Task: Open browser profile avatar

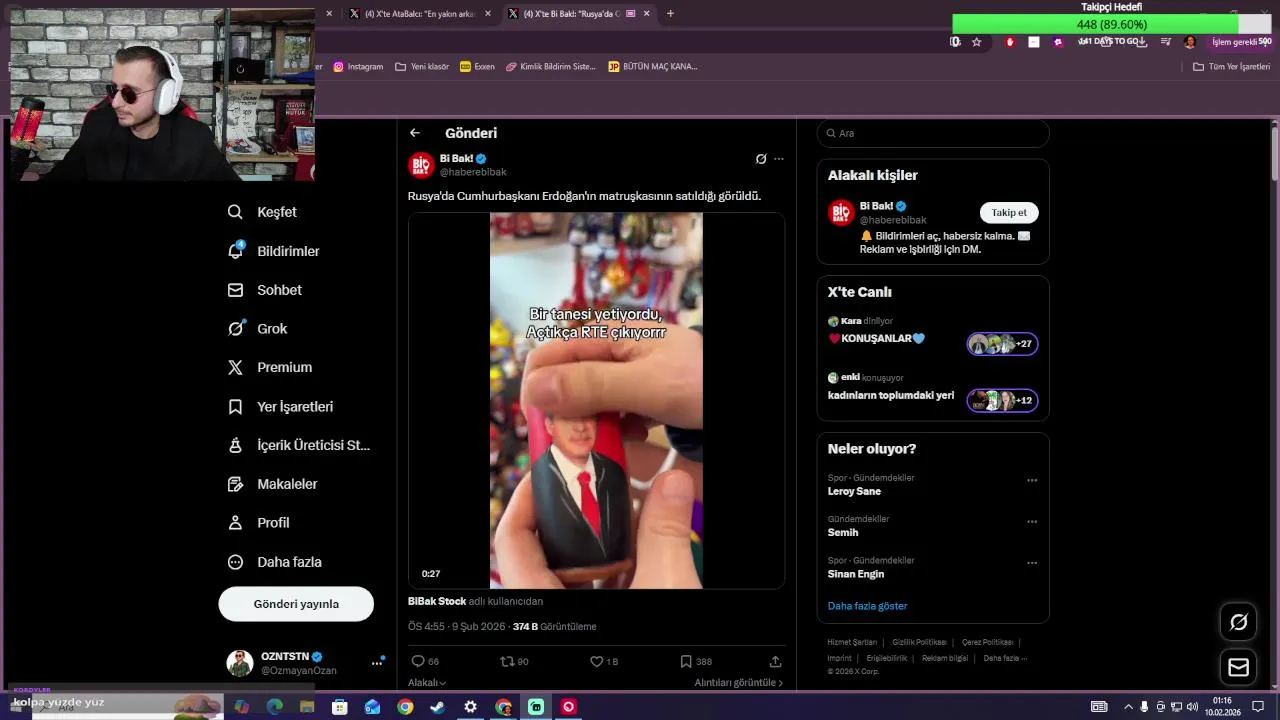Action: pyautogui.click(x=1189, y=42)
